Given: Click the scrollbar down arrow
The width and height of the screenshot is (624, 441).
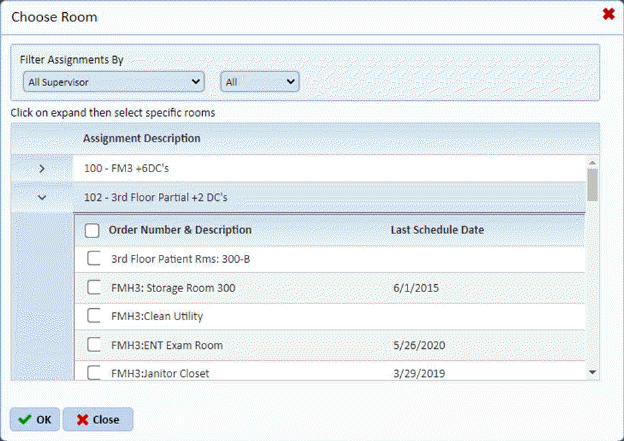Looking at the screenshot, I should [x=592, y=372].
